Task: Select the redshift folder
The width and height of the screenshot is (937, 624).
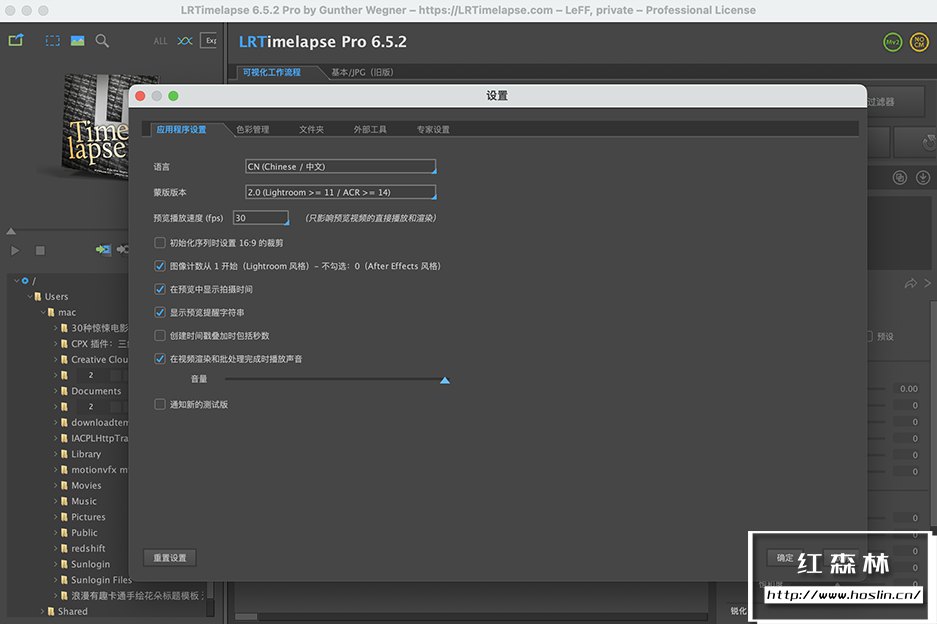Action: (x=88, y=548)
